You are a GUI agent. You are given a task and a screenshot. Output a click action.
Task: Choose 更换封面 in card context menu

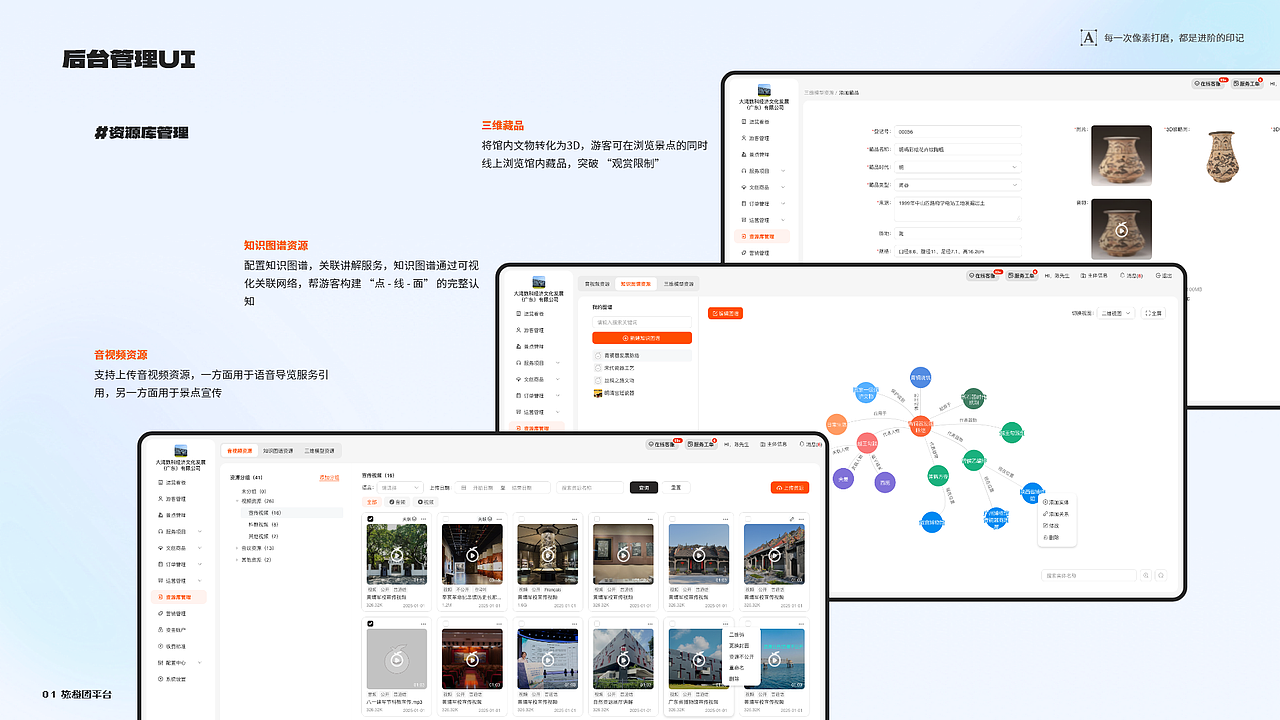point(739,646)
